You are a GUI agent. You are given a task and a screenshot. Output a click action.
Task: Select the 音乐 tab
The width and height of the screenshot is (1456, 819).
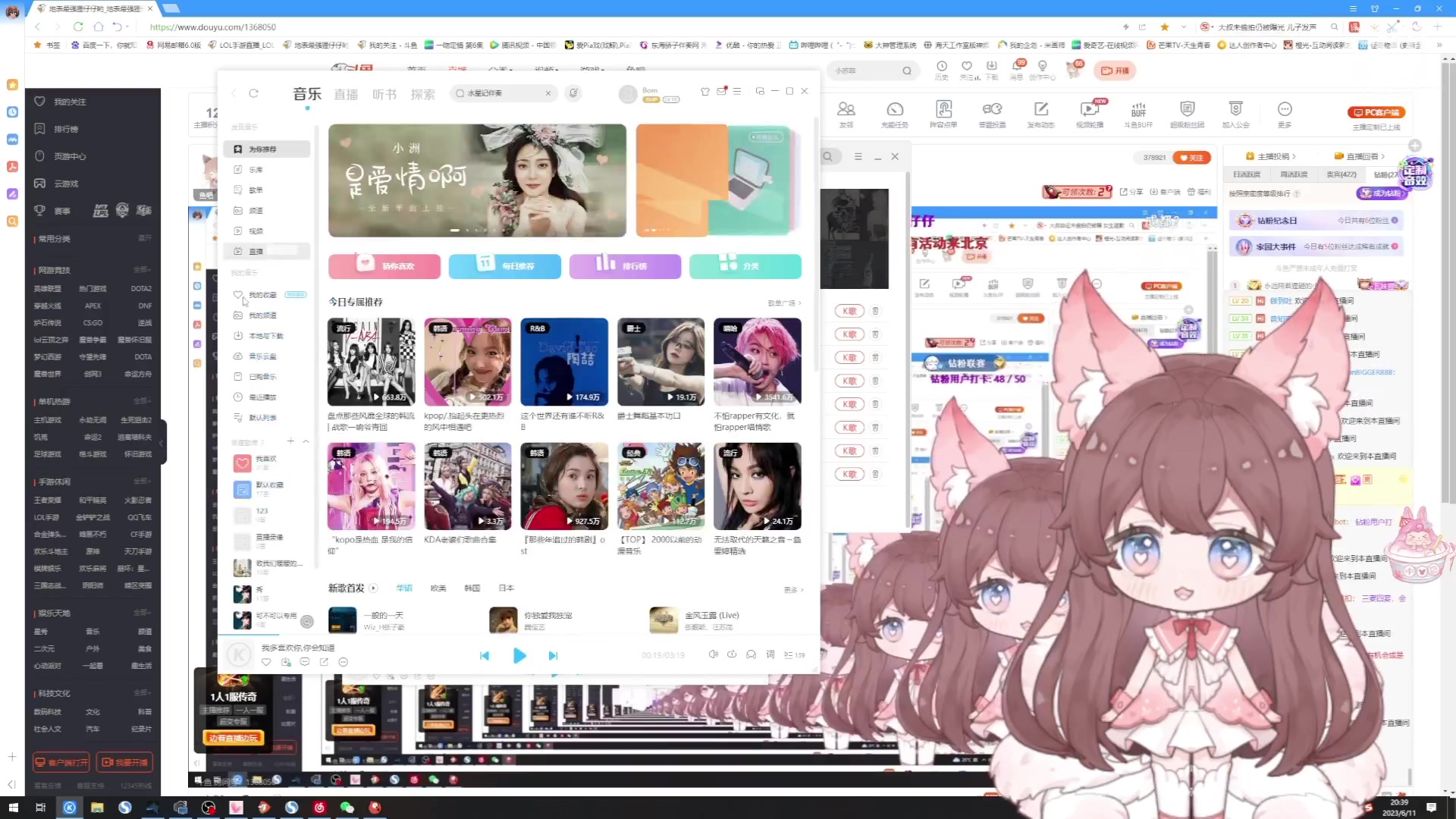tap(307, 94)
